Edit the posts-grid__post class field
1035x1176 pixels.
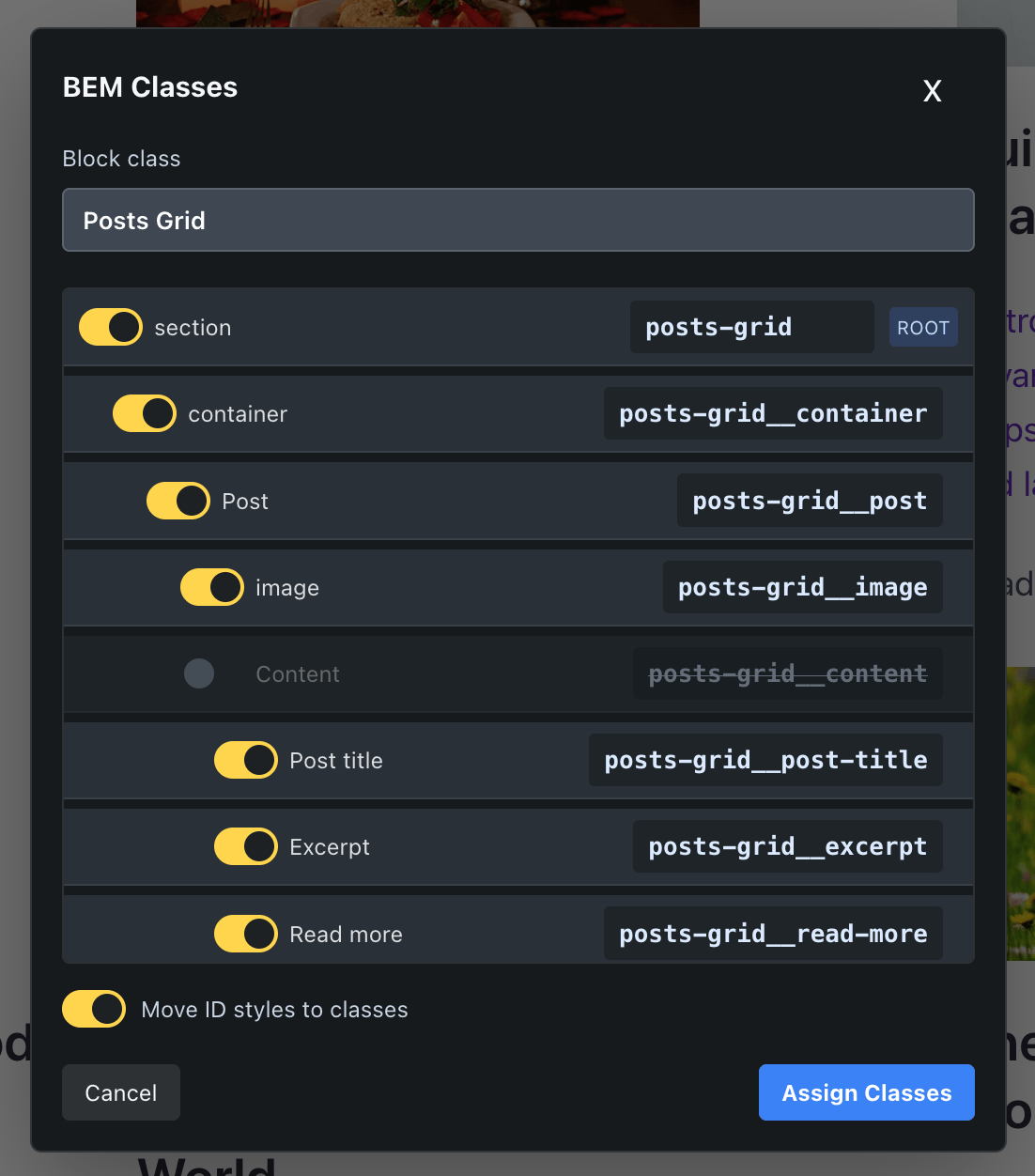coord(810,501)
